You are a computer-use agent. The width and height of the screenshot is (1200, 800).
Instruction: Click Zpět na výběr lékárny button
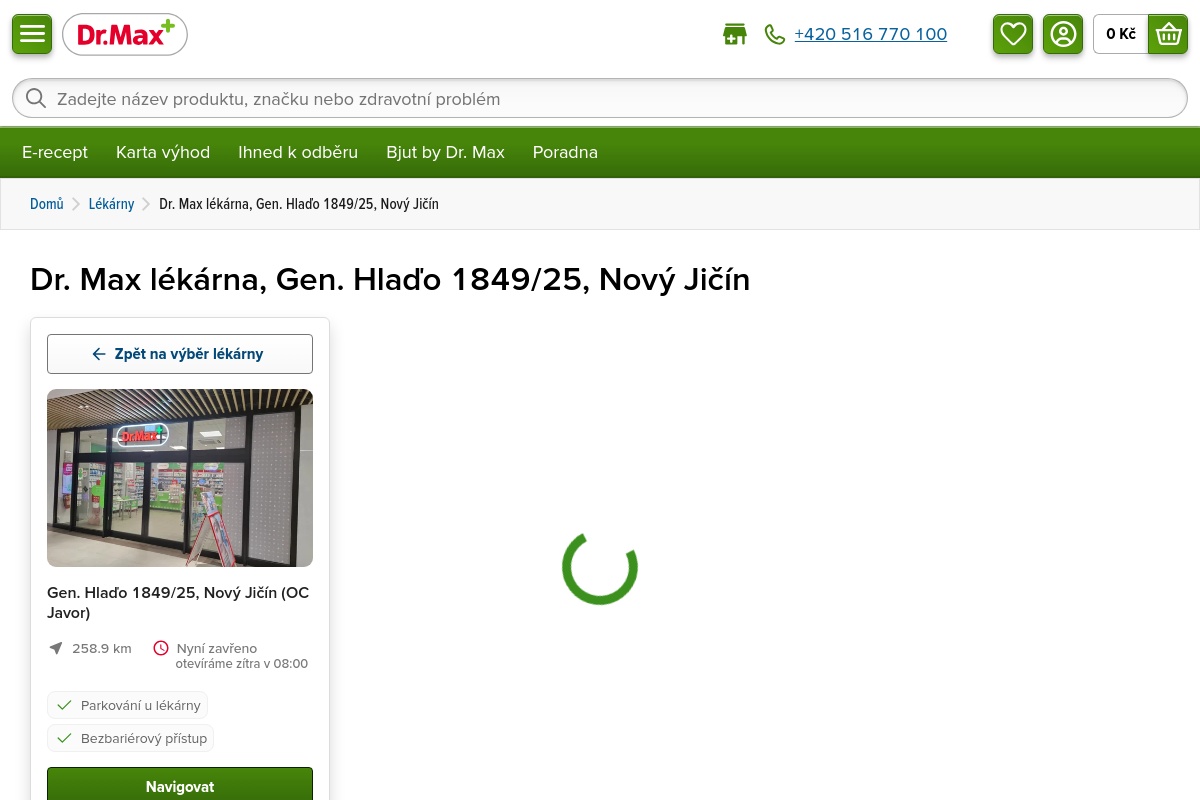tap(180, 354)
